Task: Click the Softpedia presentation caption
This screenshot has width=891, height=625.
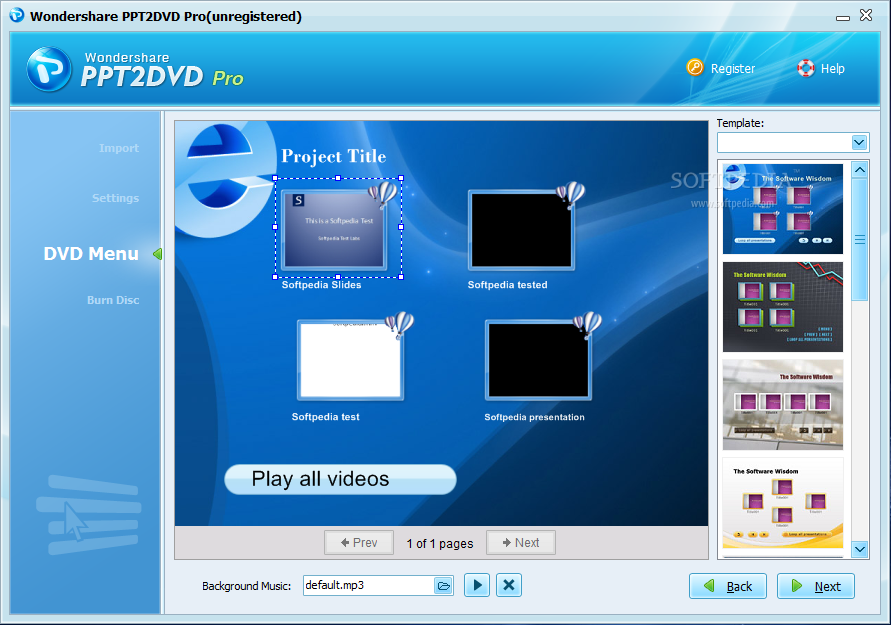Action: tap(534, 417)
